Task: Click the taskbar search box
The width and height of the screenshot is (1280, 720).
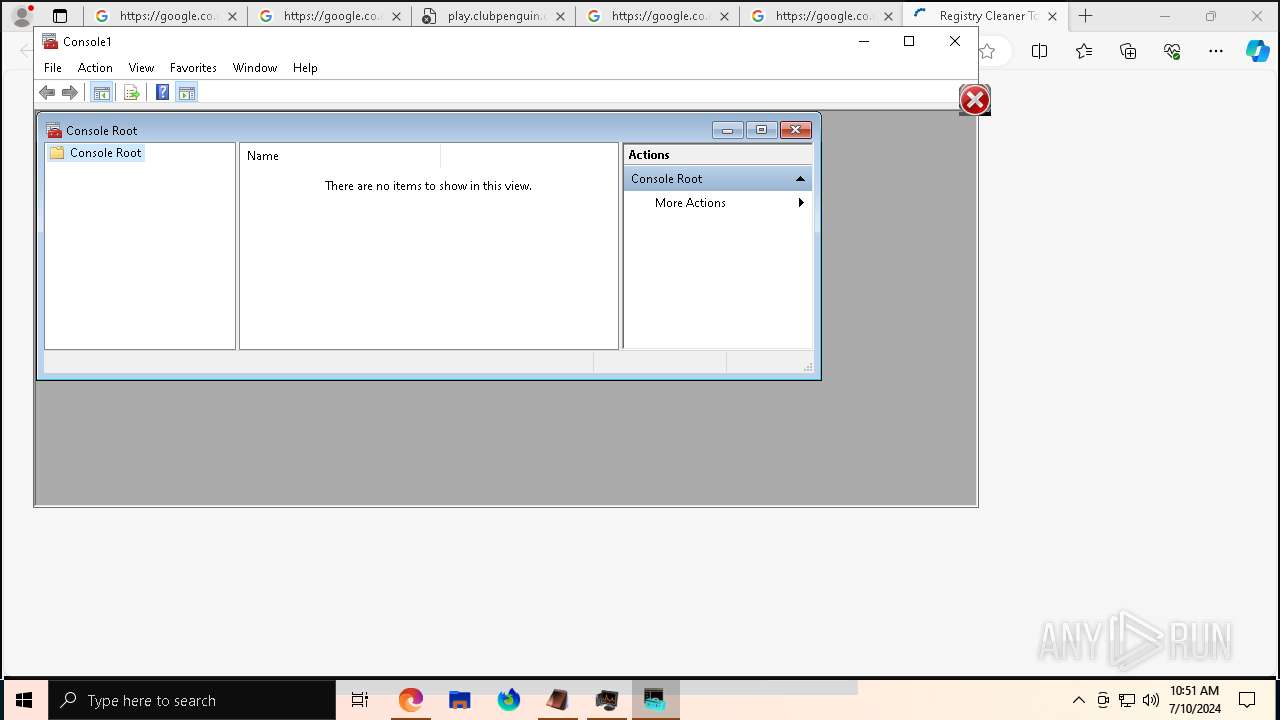Action: [192, 700]
